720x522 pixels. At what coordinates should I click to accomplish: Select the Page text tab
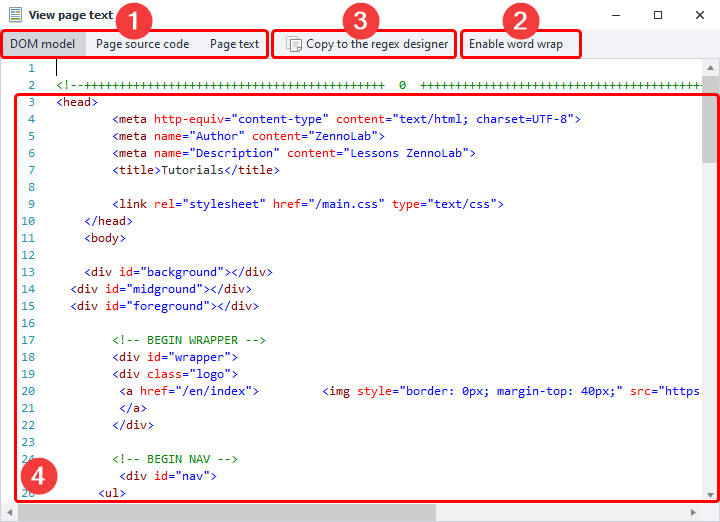point(234,44)
